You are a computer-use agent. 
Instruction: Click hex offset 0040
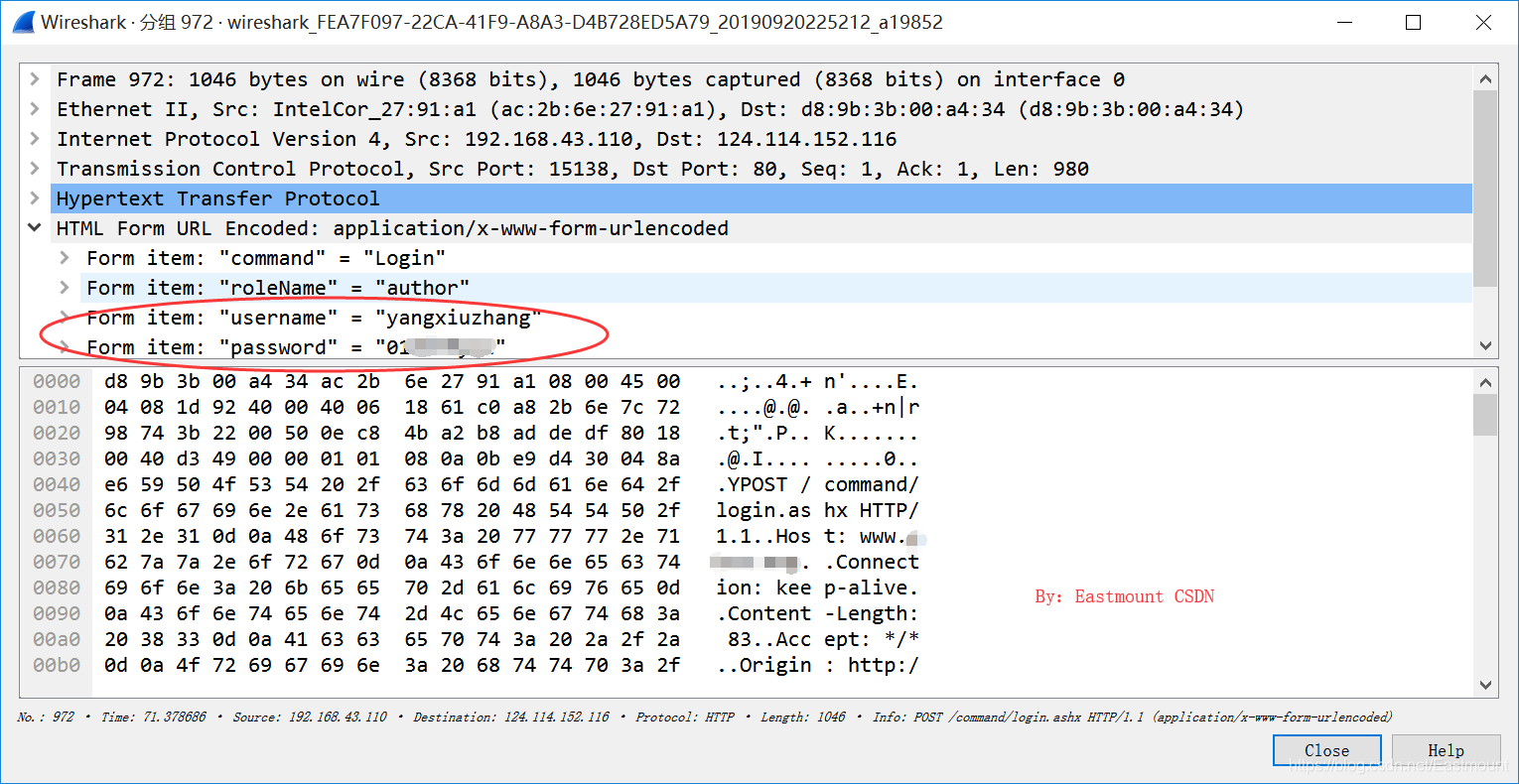[57, 484]
